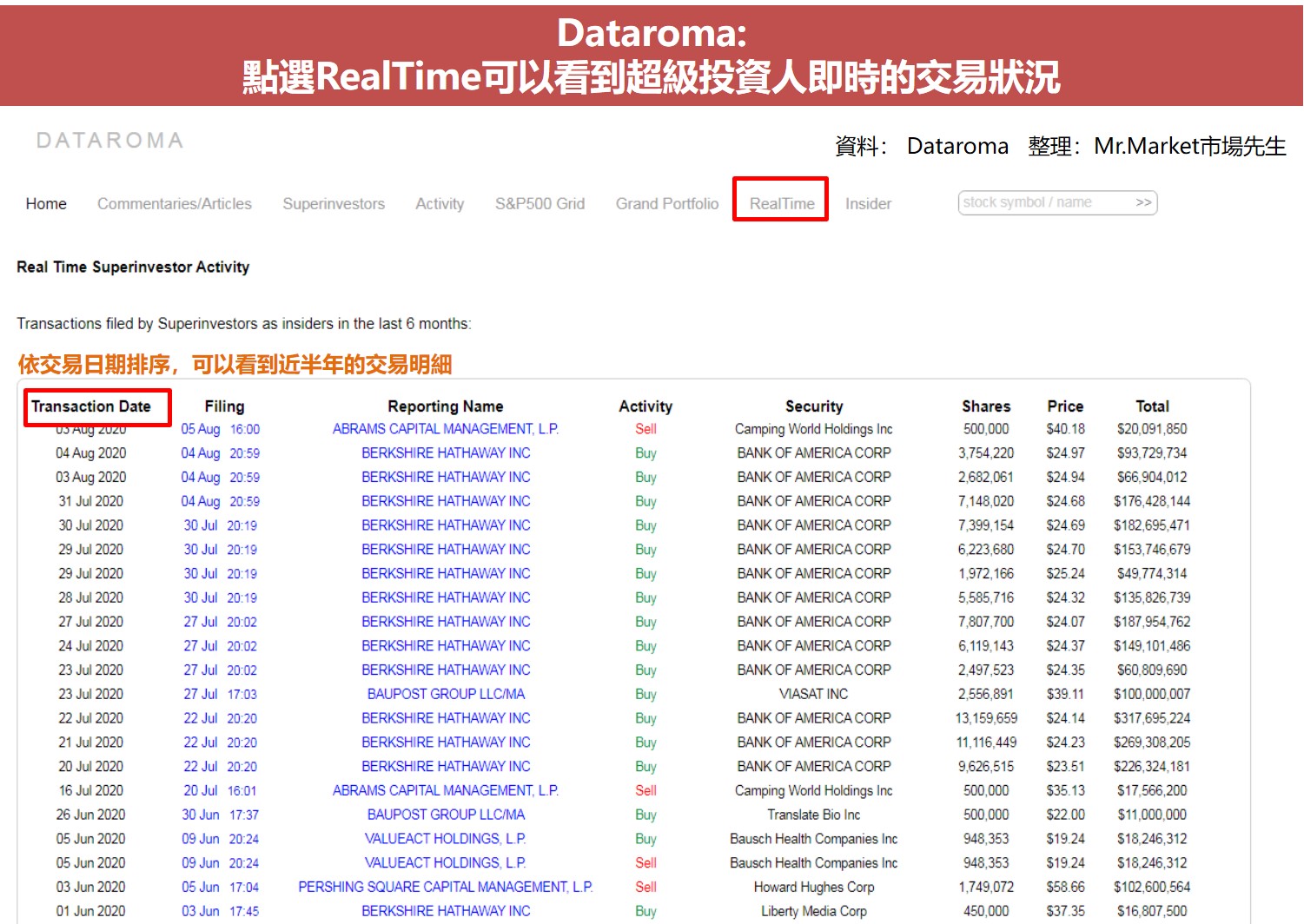Open the BAUPOST GROUP link in the Translate Bio row
Viewport: 1304px width, 924px height.
coord(446,815)
